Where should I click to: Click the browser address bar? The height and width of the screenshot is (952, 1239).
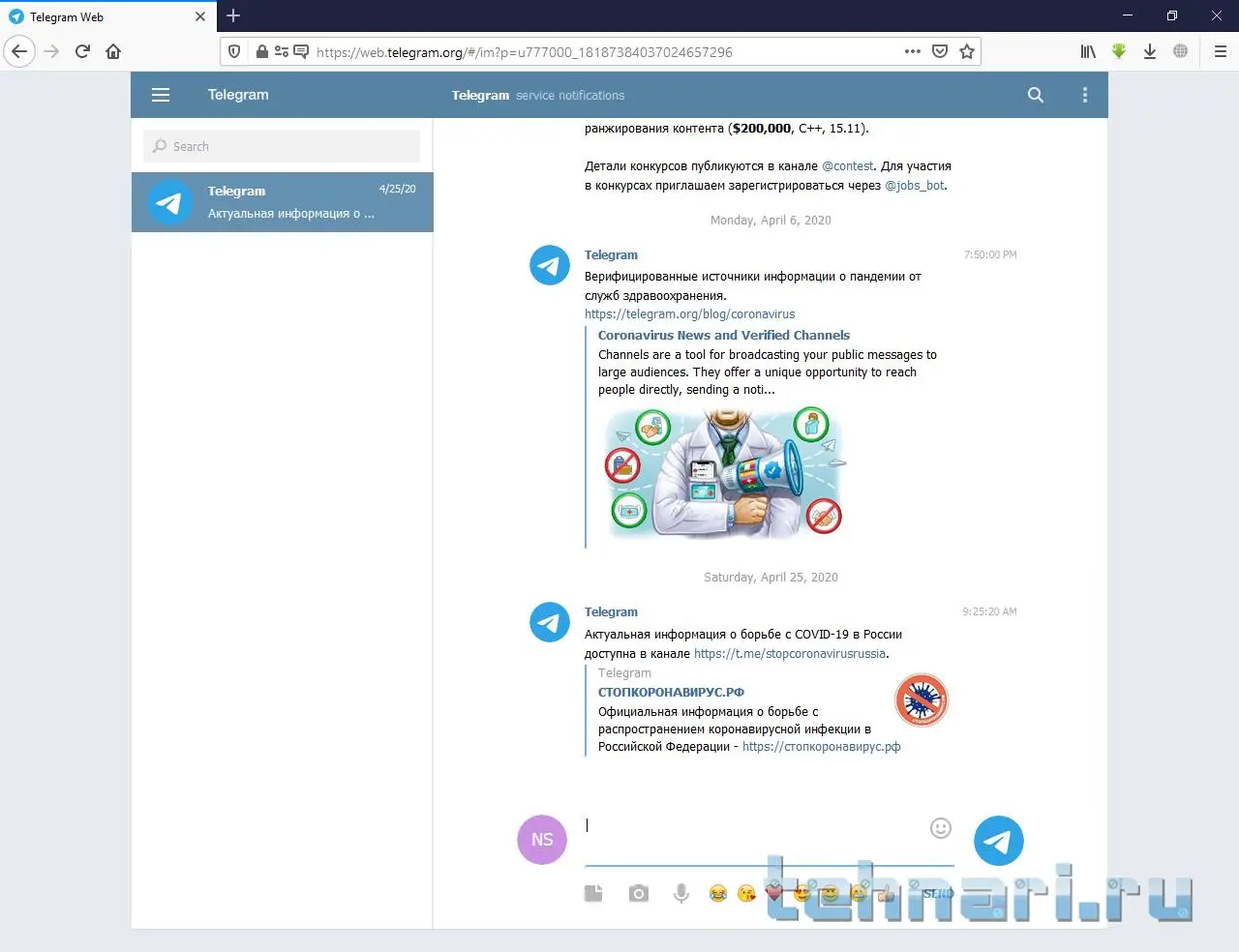pyautogui.click(x=600, y=51)
